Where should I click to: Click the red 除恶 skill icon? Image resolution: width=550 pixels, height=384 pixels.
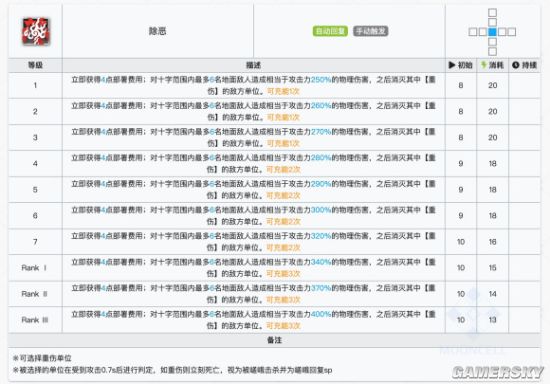click(x=36, y=32)
